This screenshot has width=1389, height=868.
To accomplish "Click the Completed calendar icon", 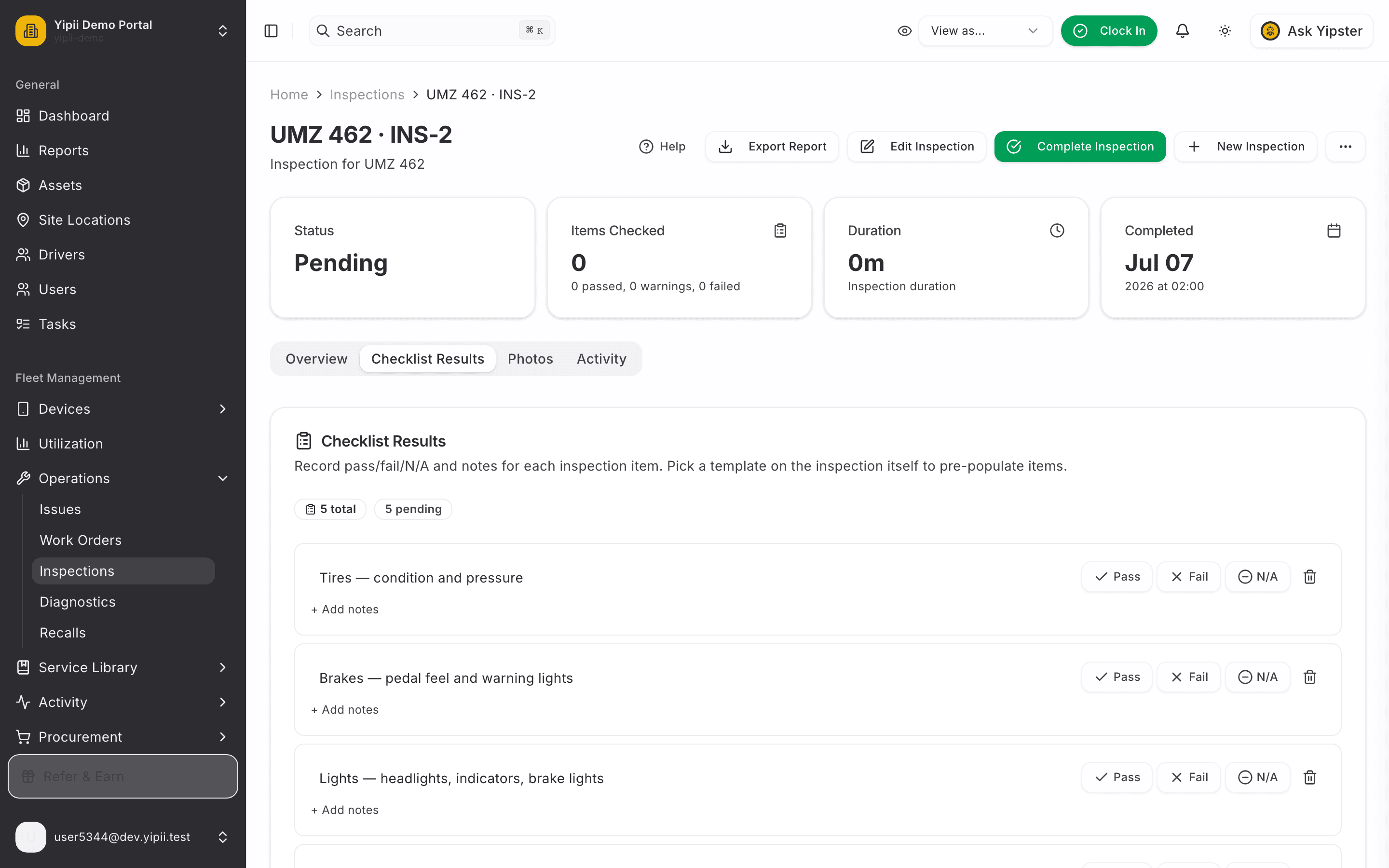I will (x=1334, y=231).
